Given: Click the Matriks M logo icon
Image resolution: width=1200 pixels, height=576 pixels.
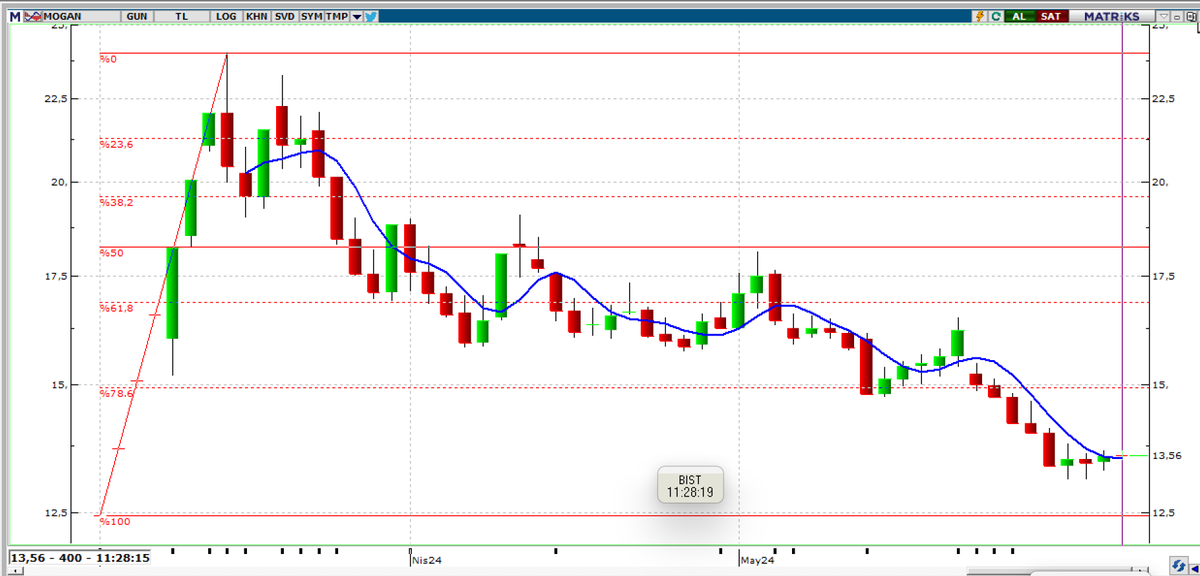Looking at the screenshot, I should pos(15,17).
